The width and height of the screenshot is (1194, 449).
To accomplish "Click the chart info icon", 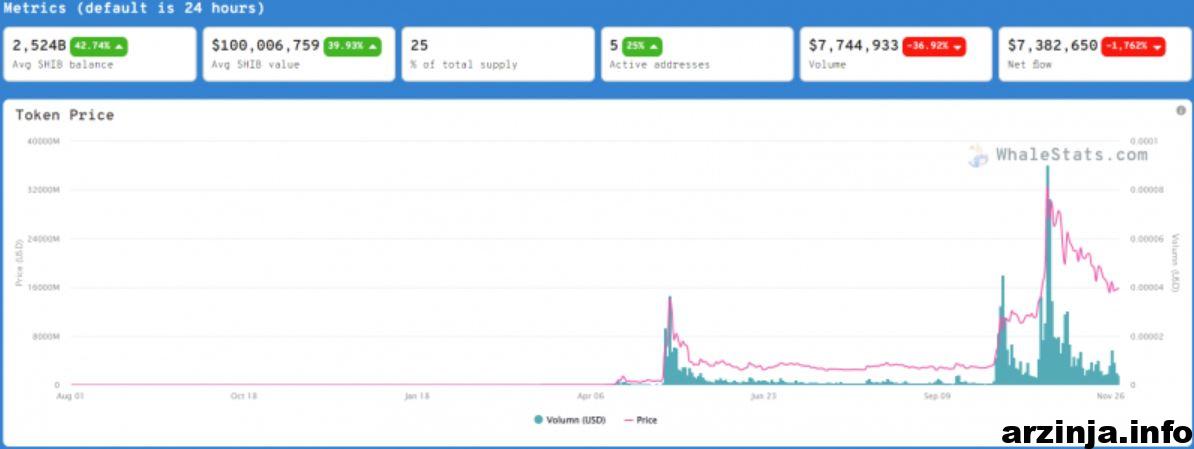I will [x=1180, y=110].
